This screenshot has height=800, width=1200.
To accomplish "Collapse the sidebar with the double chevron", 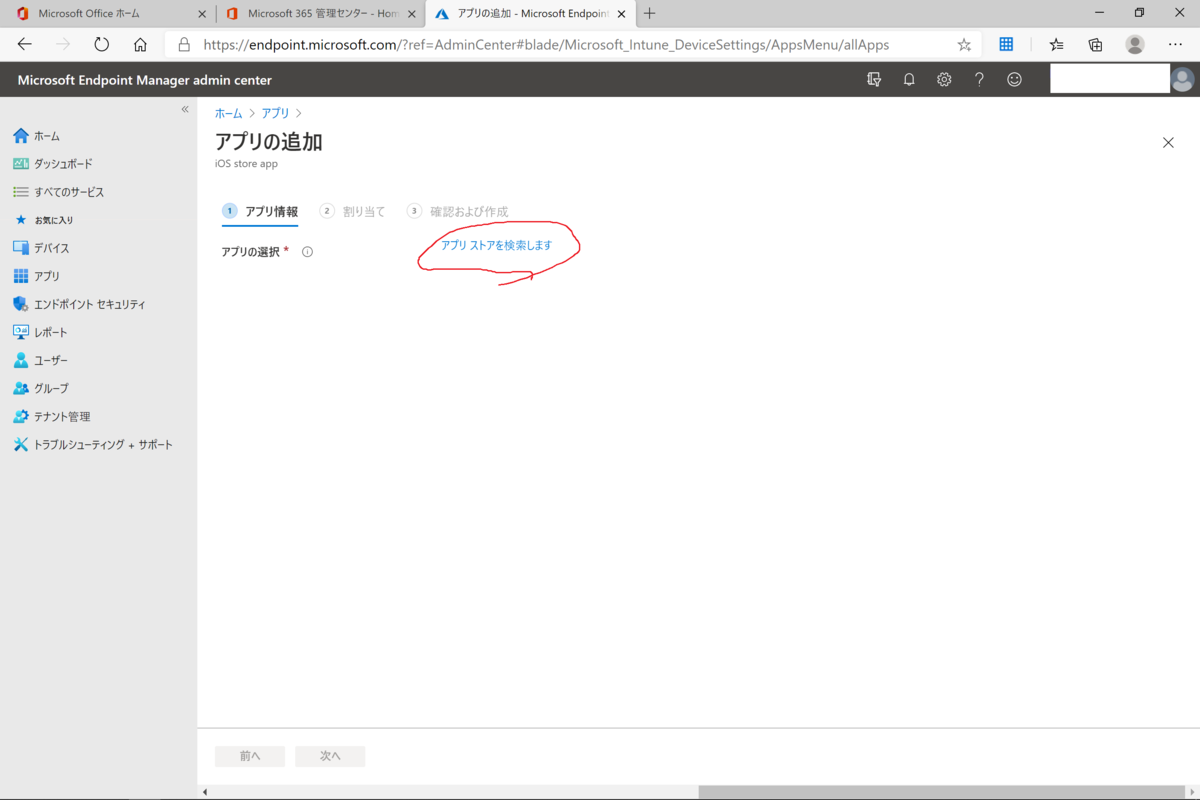I will [x=184, y=108].
